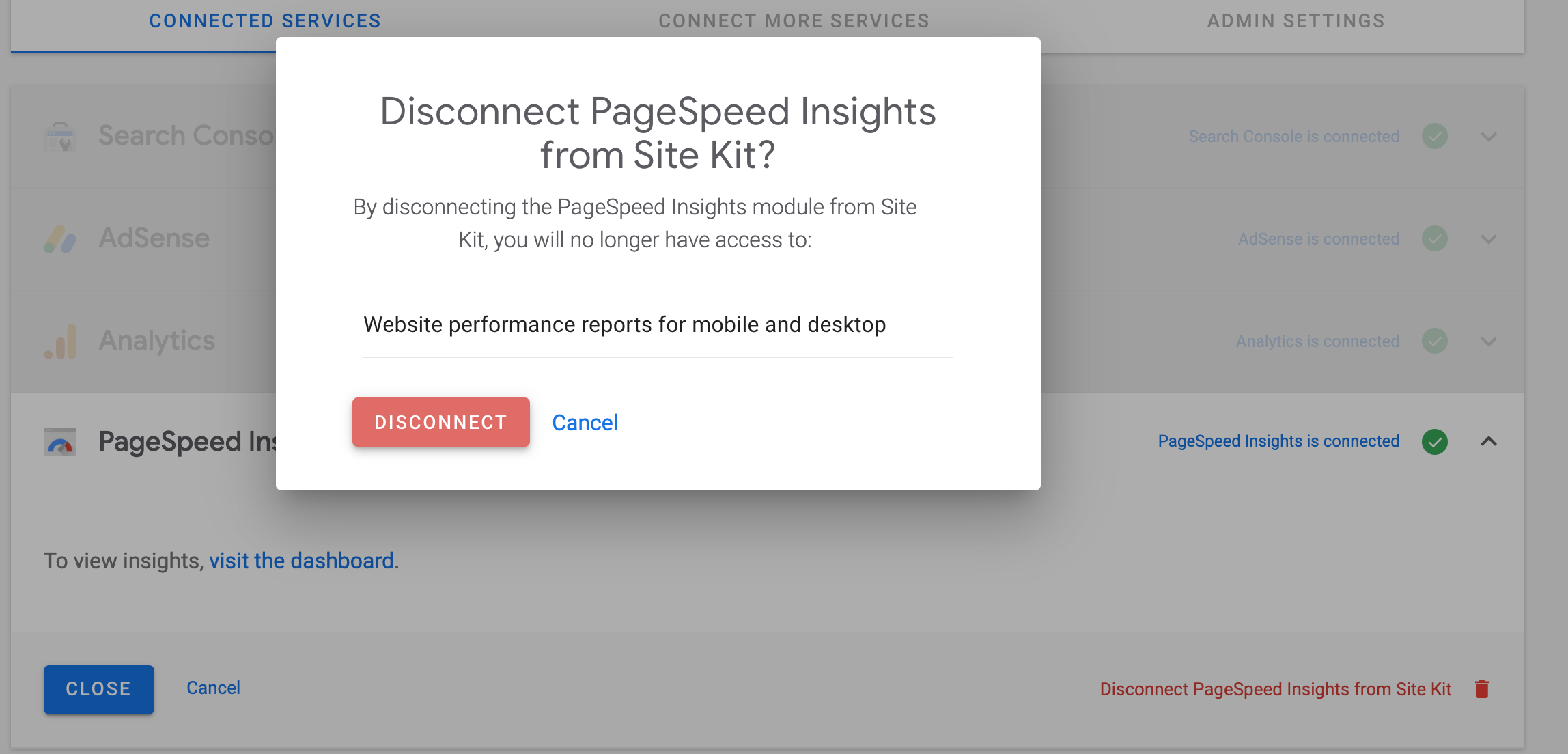Click the DISCONNECT button in the dialog
Image resolution: width=1568 pixels, height=754 pixels.
[x=440, y=422]
